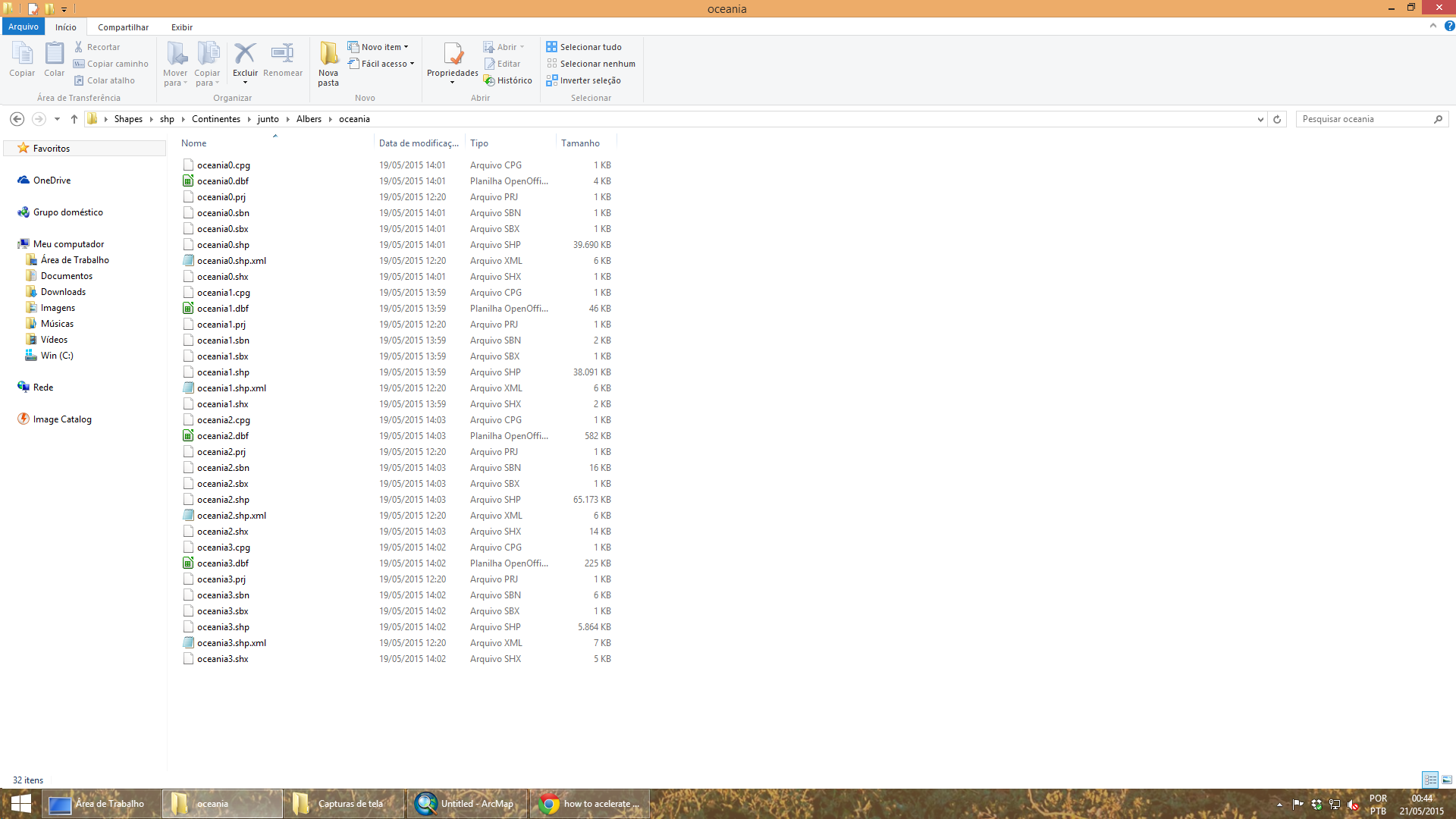Open the Arquivo menu tab
Image resolution: width=1456 pixels, height=819 pixels.
click(x=24, y=27)
